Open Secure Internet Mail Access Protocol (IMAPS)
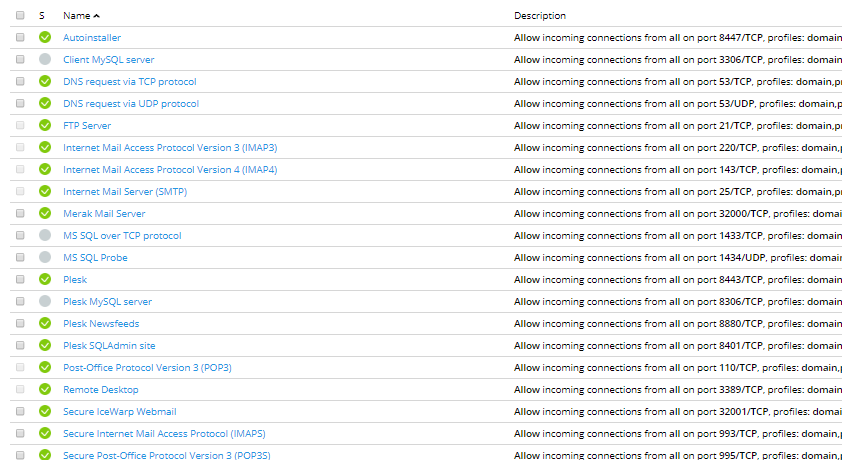The image size is (842, 460). point(164,434)
